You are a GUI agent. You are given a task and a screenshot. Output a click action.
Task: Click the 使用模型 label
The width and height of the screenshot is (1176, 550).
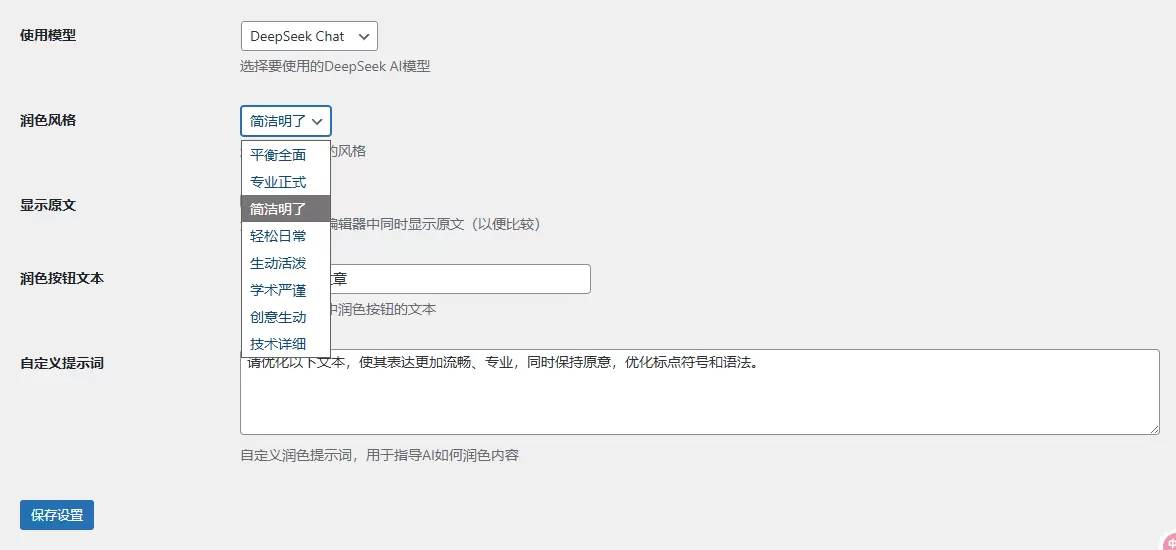(48, 35)
